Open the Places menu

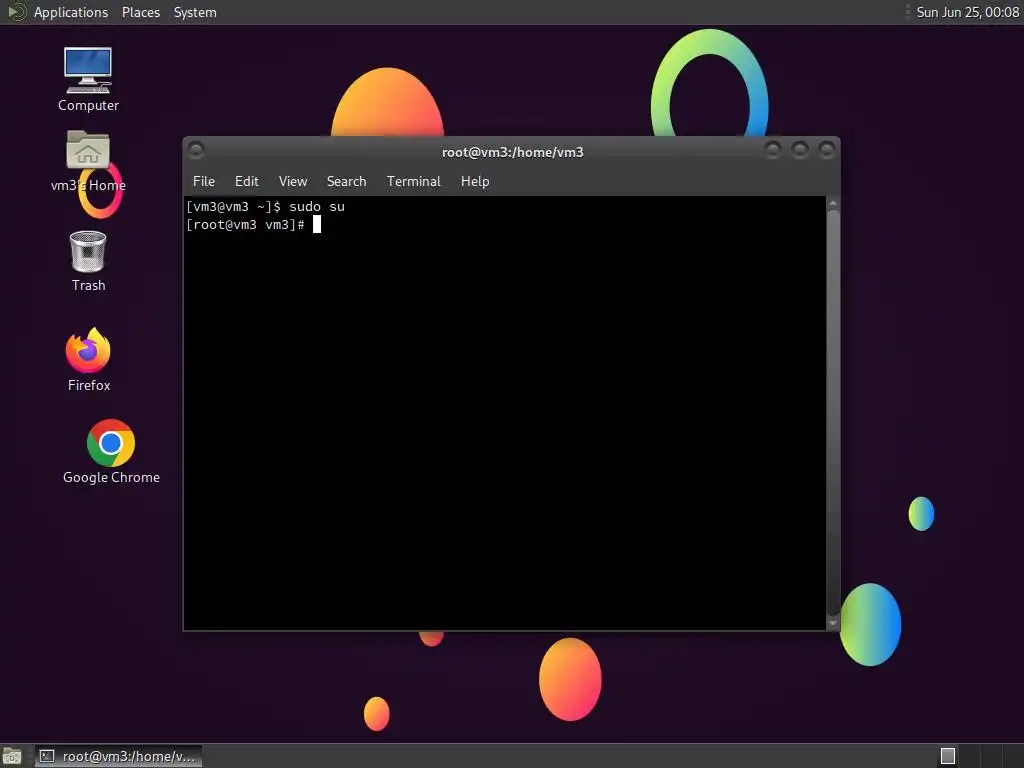140,12
